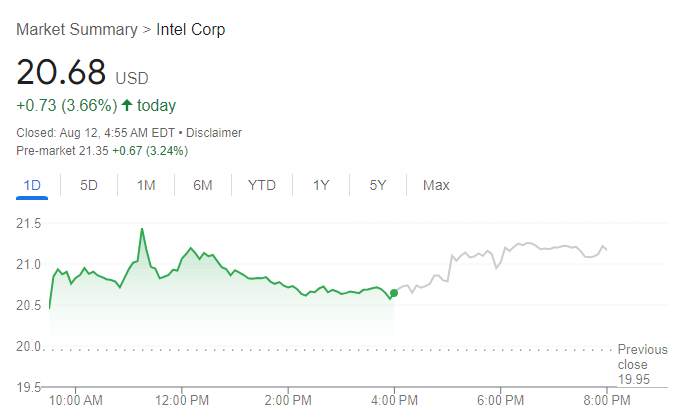
Task: Choose the 5Y range tab
Action: 377,185
